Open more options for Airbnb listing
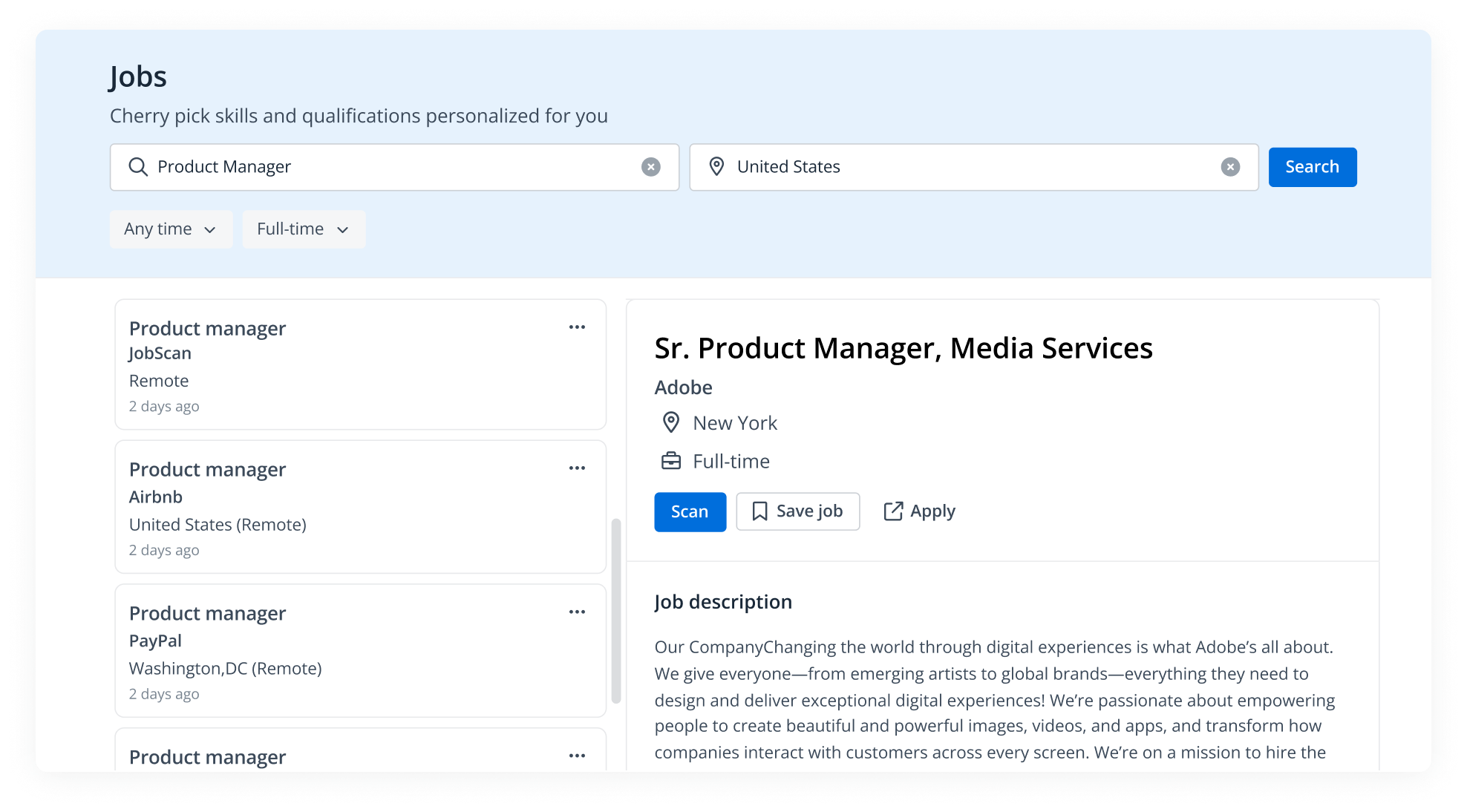This screenshot has width=1467, height=812. 577,468
